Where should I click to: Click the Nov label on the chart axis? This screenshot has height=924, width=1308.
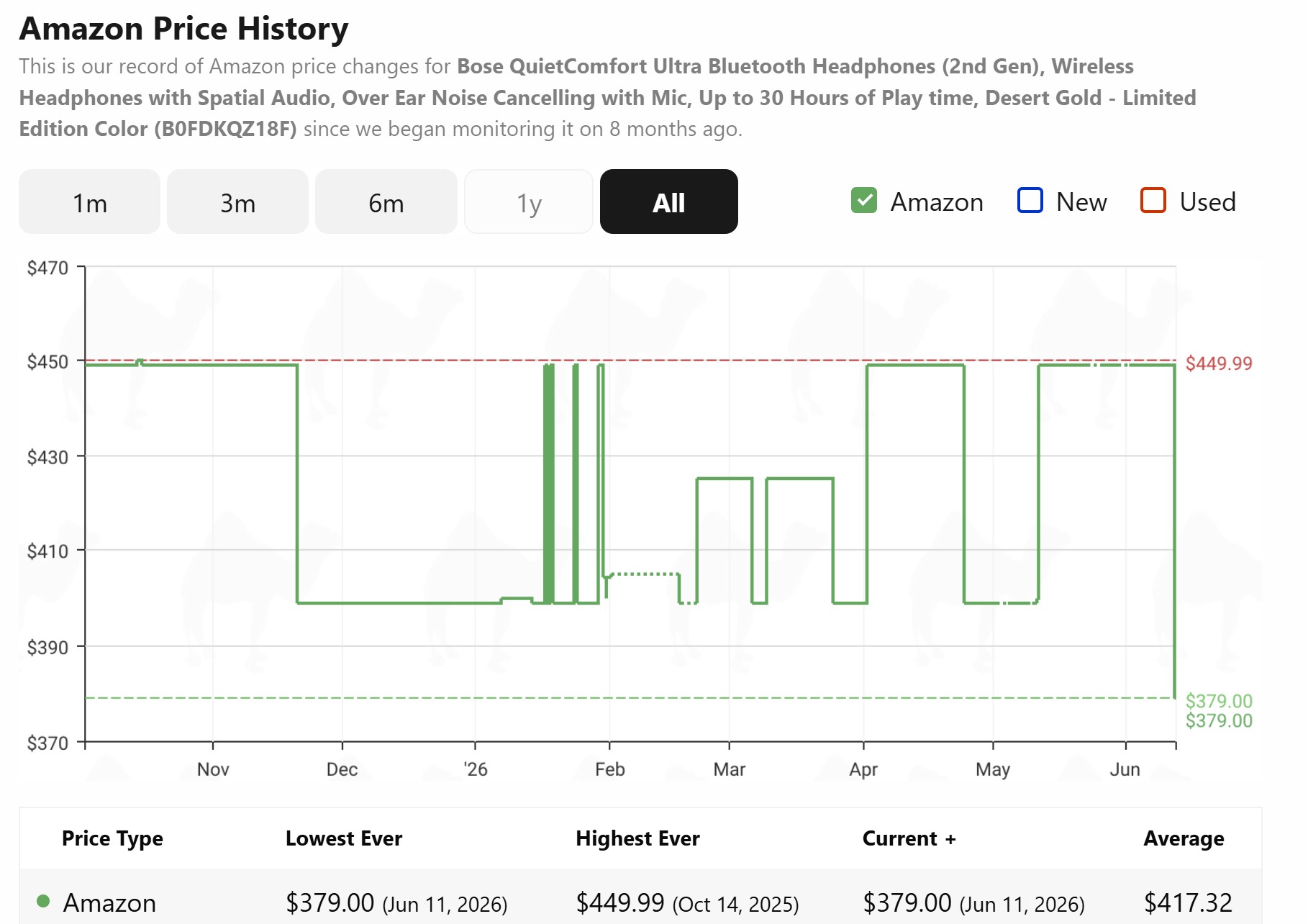click(213, 769)
